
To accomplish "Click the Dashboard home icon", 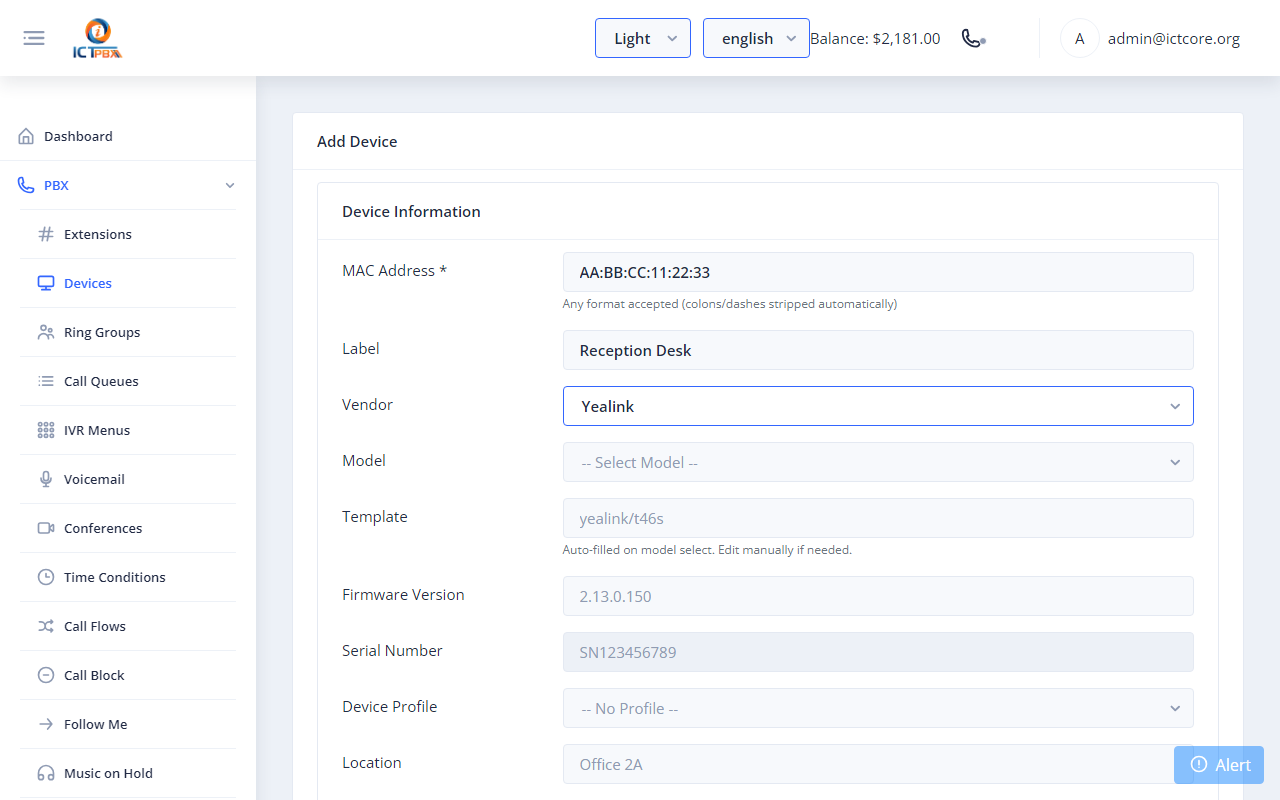I will point(26,136).
